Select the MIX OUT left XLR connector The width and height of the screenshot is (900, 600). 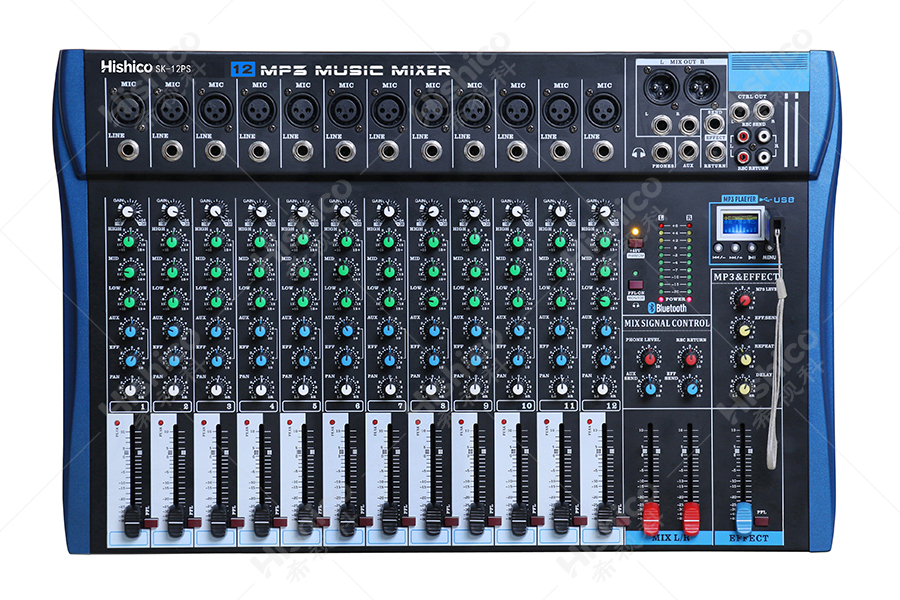click(x=660, y=86)
